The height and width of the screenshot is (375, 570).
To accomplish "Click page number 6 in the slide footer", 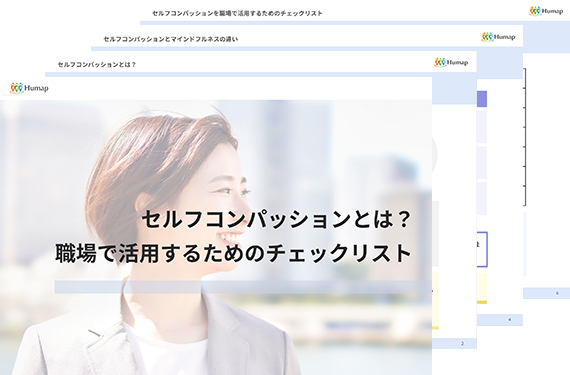I will 557,293.
